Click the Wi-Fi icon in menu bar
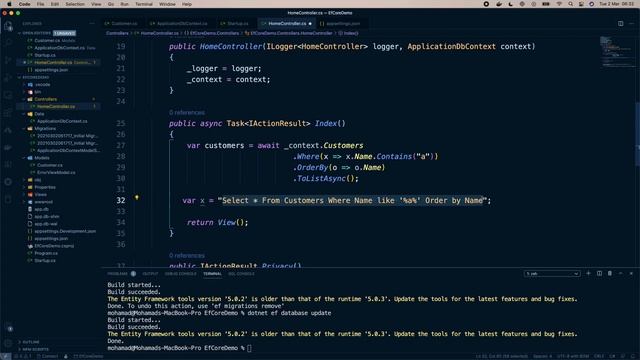This screenshot has width=640, height=360. [x=559, y=4]
